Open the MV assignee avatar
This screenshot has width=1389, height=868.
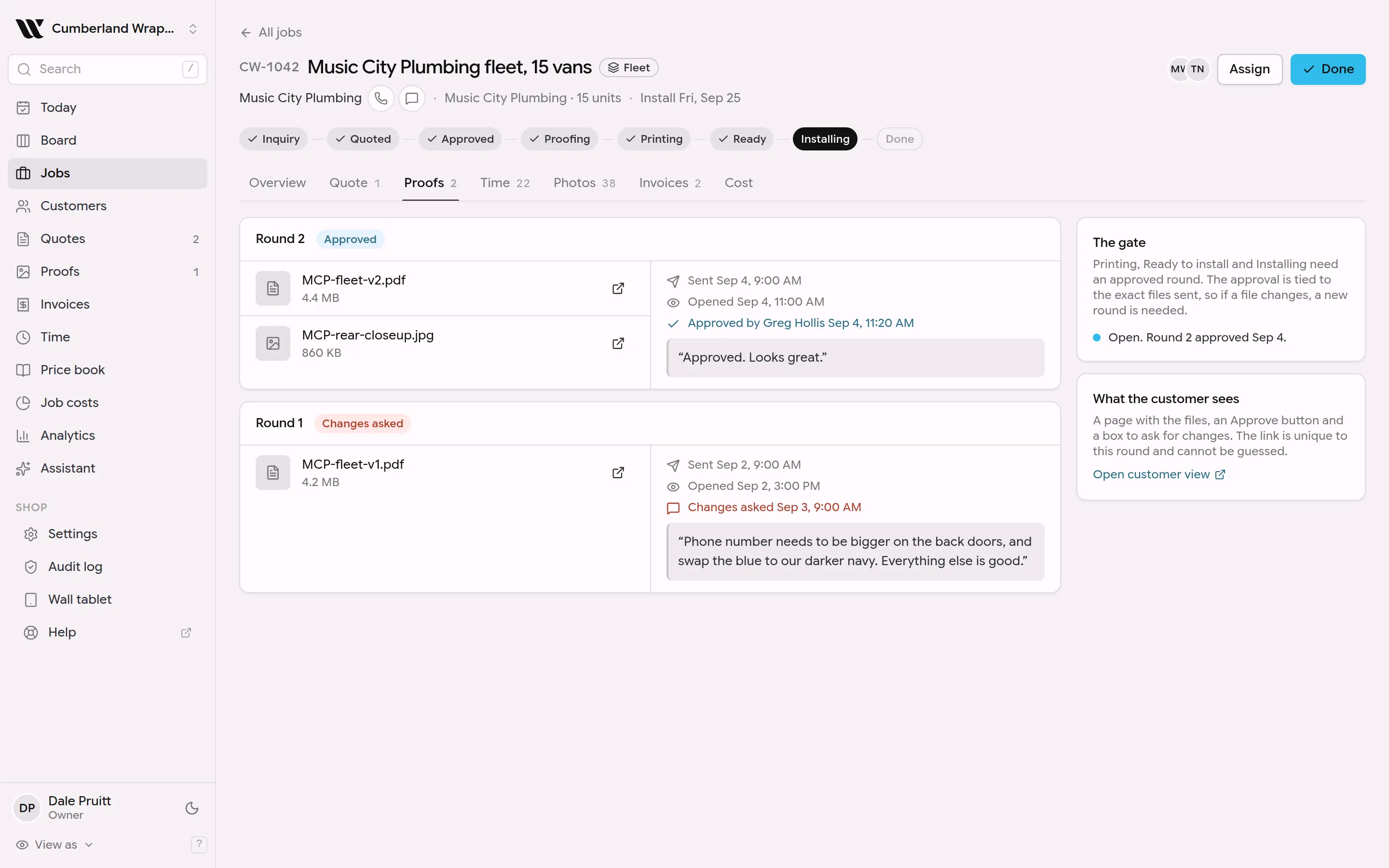click(x=1178, y=69)
